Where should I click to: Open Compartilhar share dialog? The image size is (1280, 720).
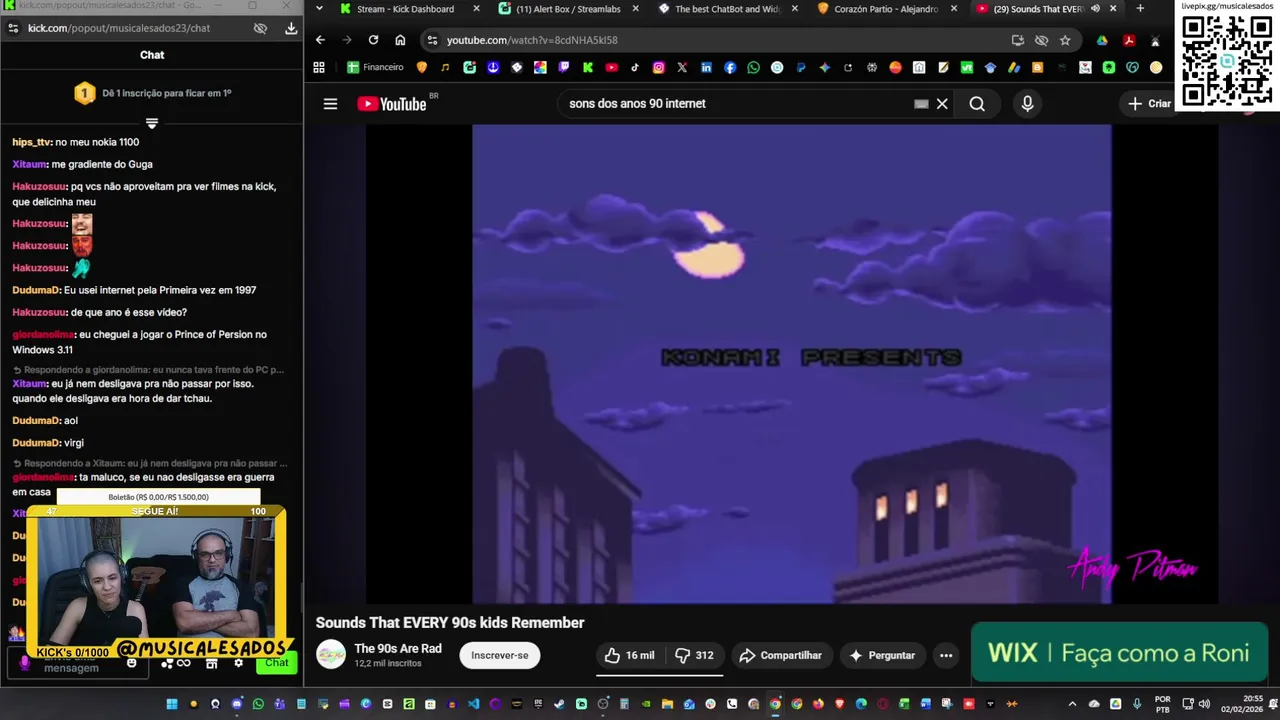[x=780, y=656]
